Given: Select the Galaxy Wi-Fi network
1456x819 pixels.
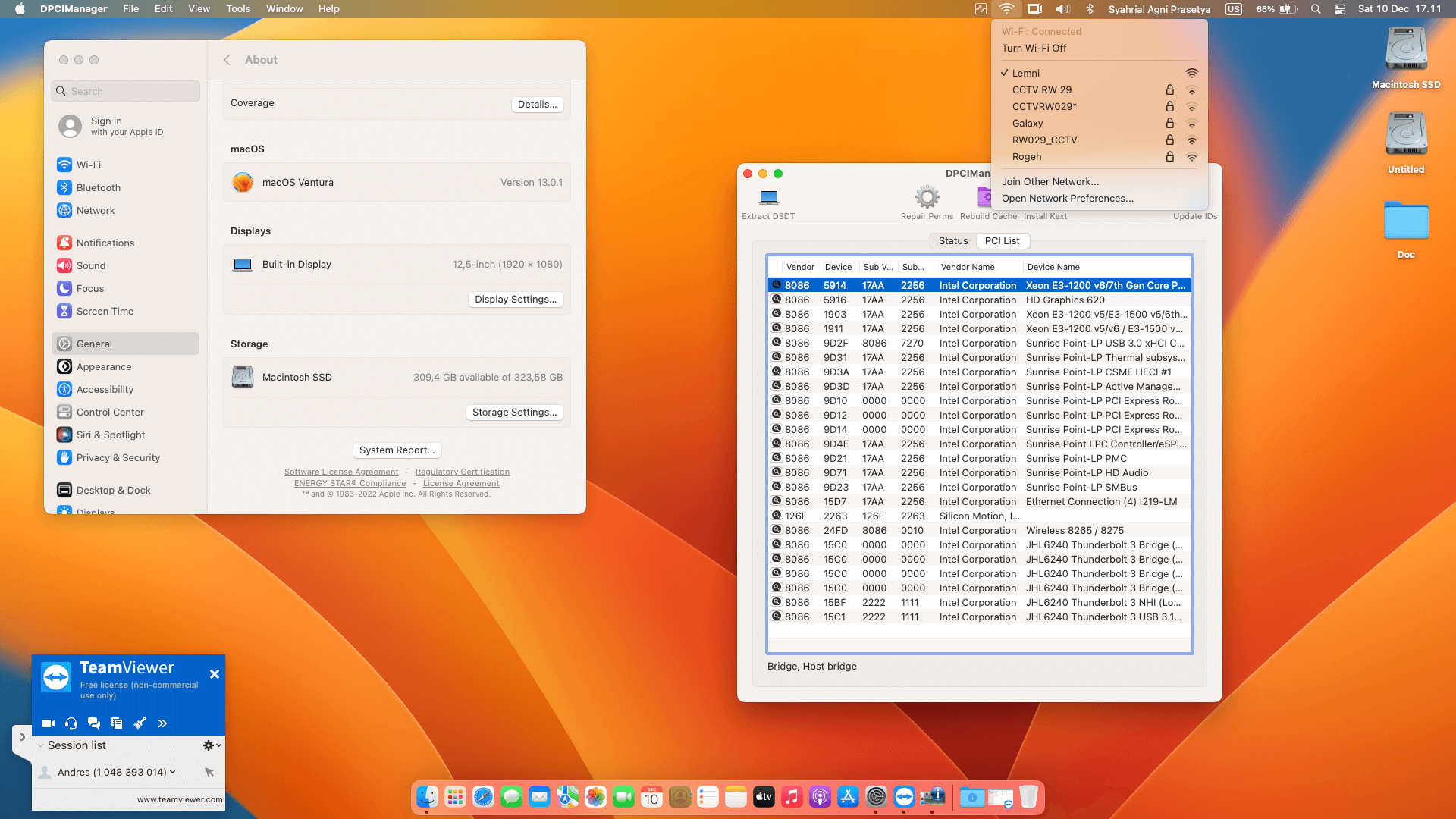Looking at the screenshot, I should (x=1028, y=124).
